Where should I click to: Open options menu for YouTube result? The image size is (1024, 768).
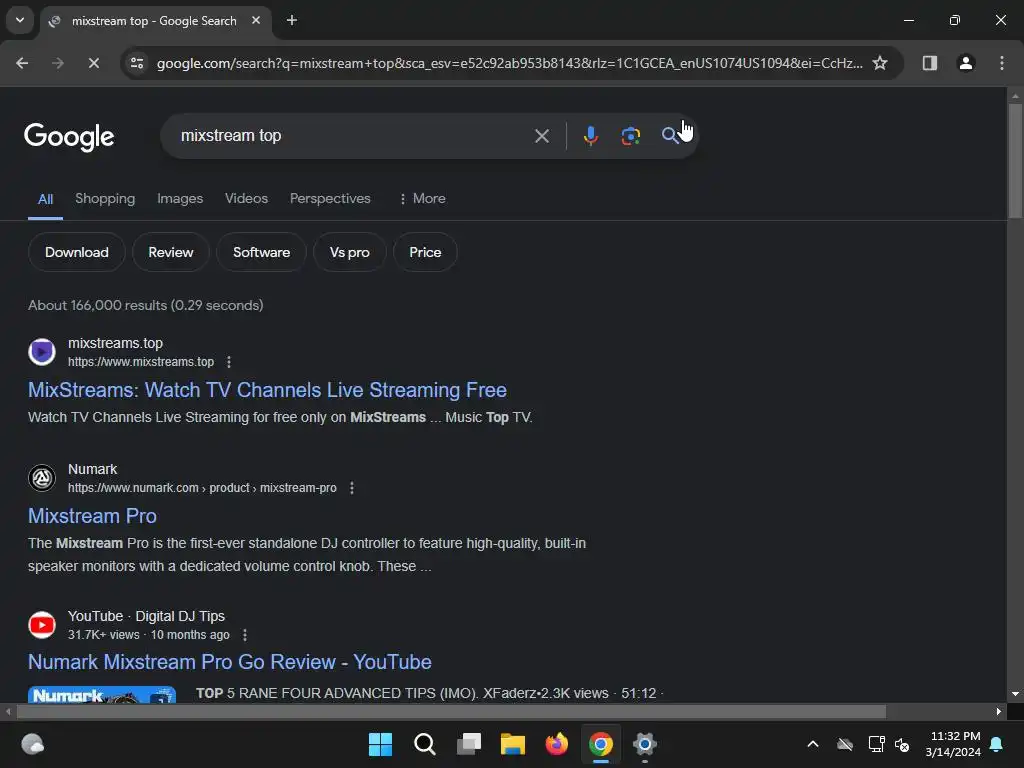pyautogui.click(x=245, y=635)
